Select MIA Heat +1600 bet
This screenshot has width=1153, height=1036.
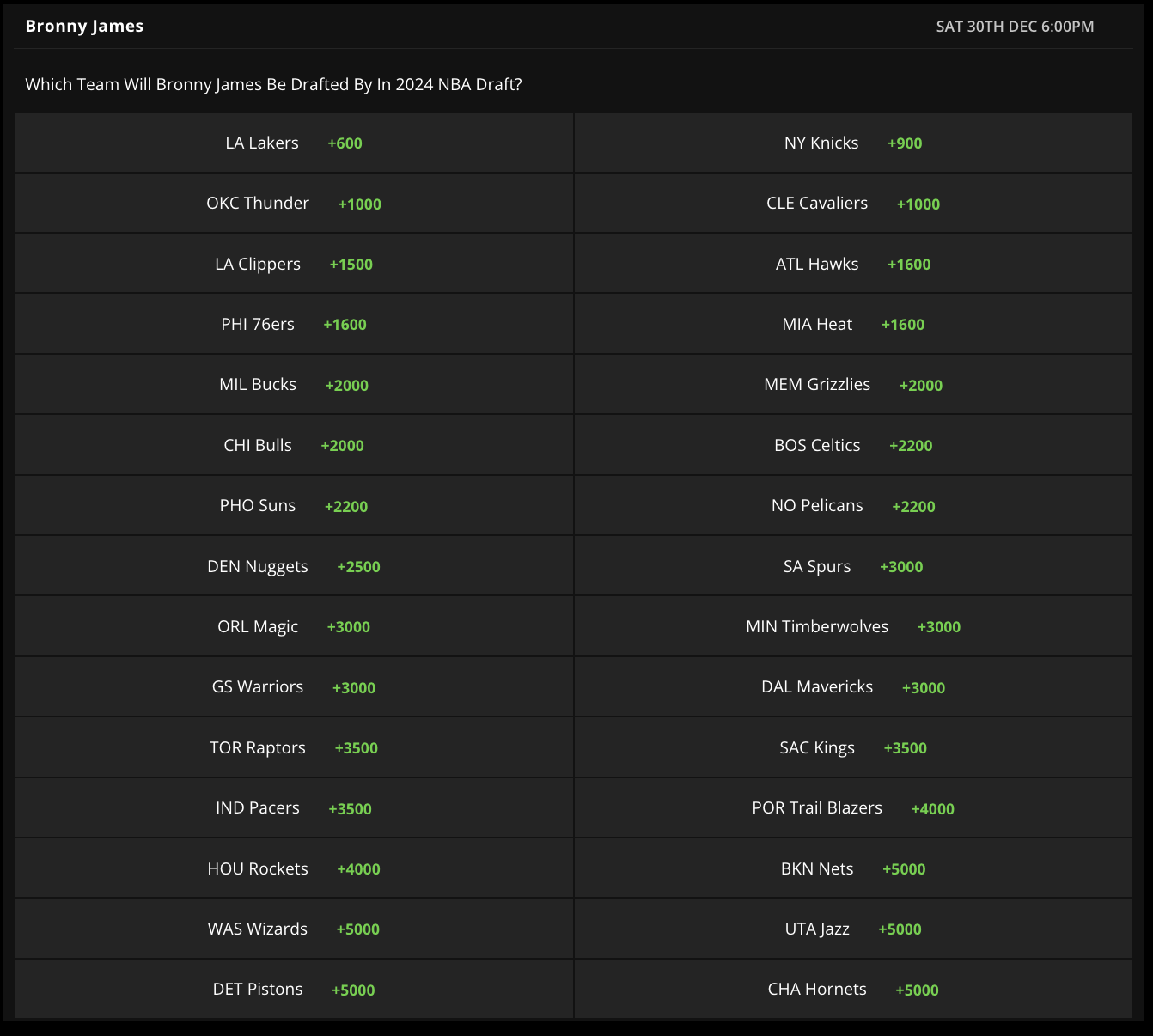pos(853,324)
